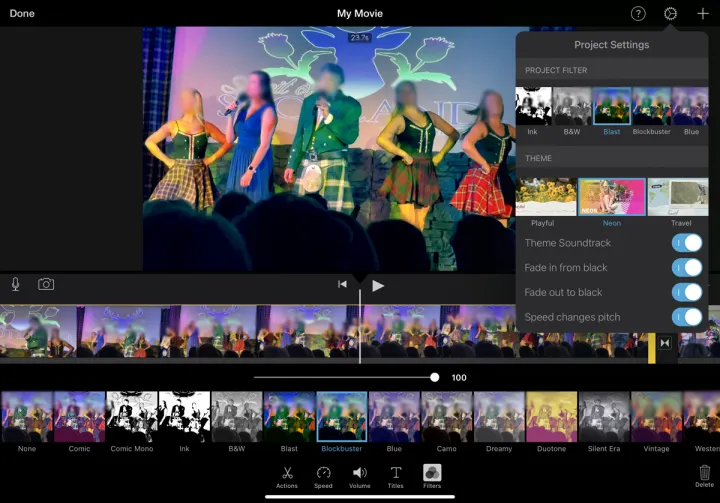Tap the camera capture icon
Image resolution: width=720 pixels, height=503 pixels.
coord(46,284)
